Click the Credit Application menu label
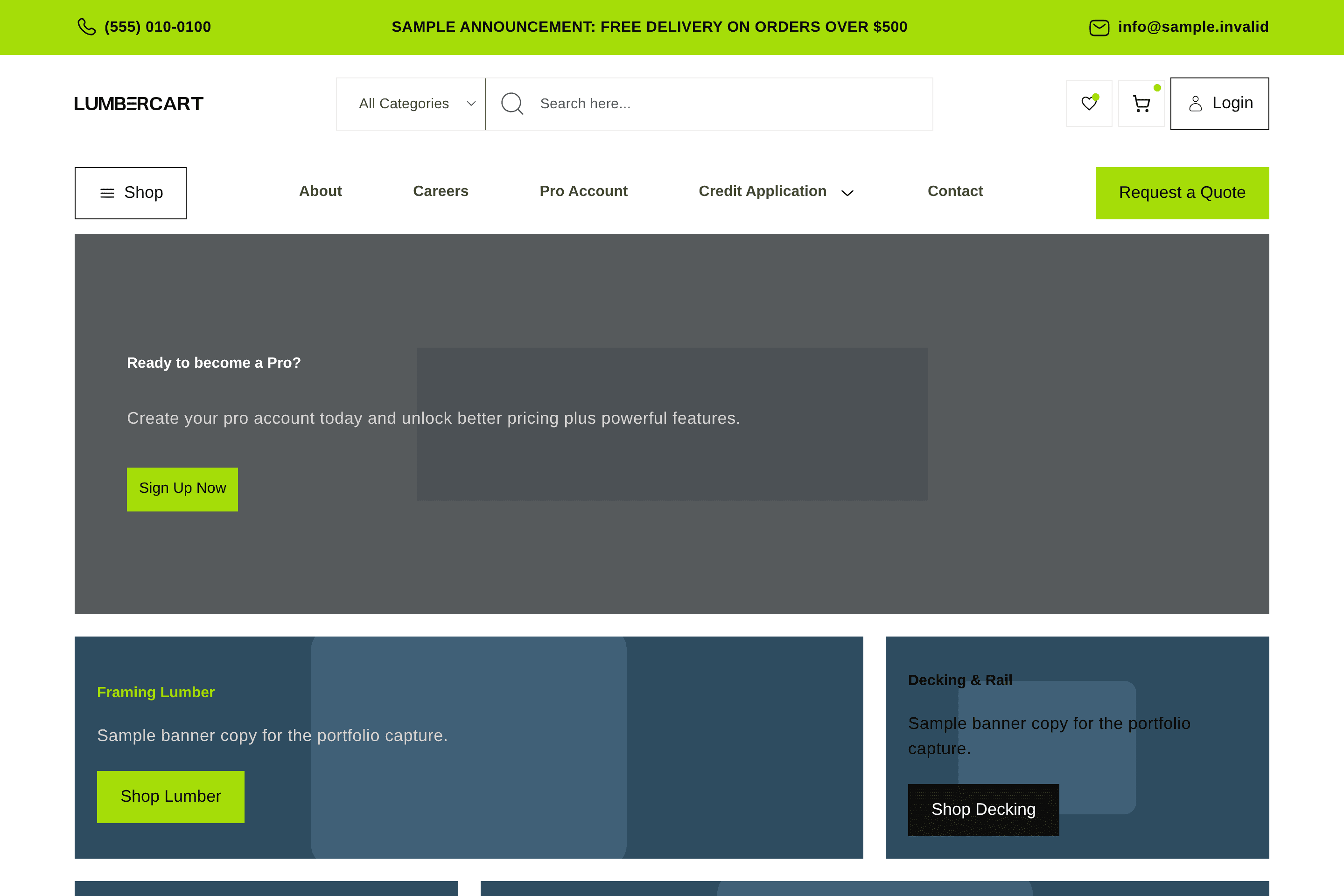The width and height of the screenshot is (1344, 896). coord(762,191)
